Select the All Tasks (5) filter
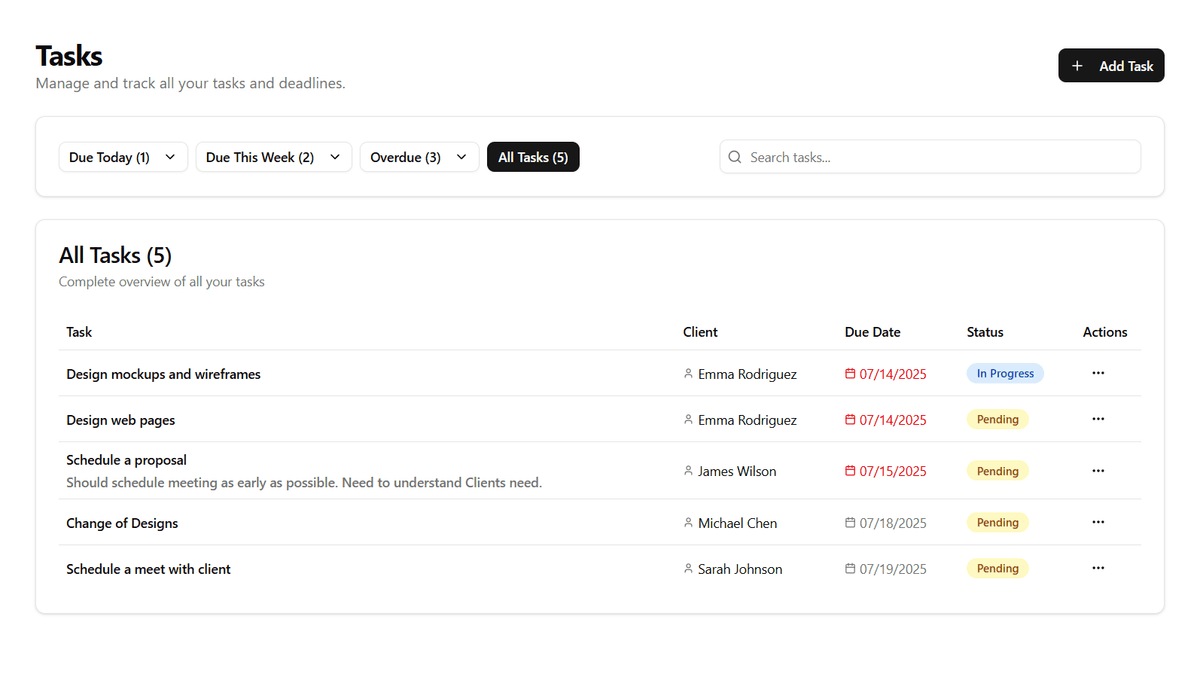 (533, 157)
